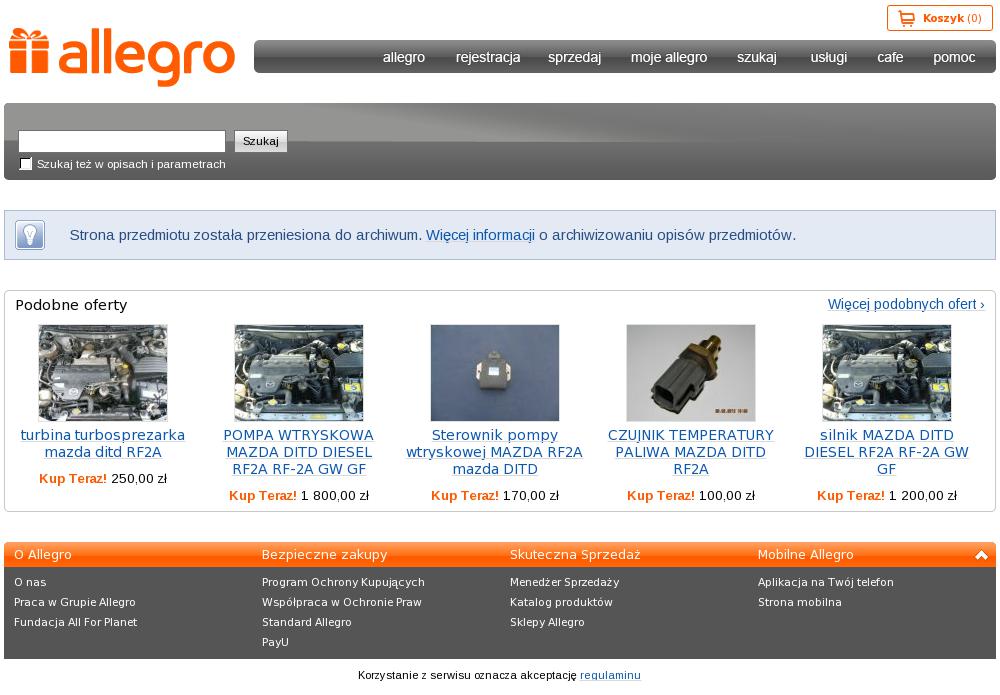Open cafe in the navigation bar
This screenshot has height=695, width=1000.
[x=890, y=57]
